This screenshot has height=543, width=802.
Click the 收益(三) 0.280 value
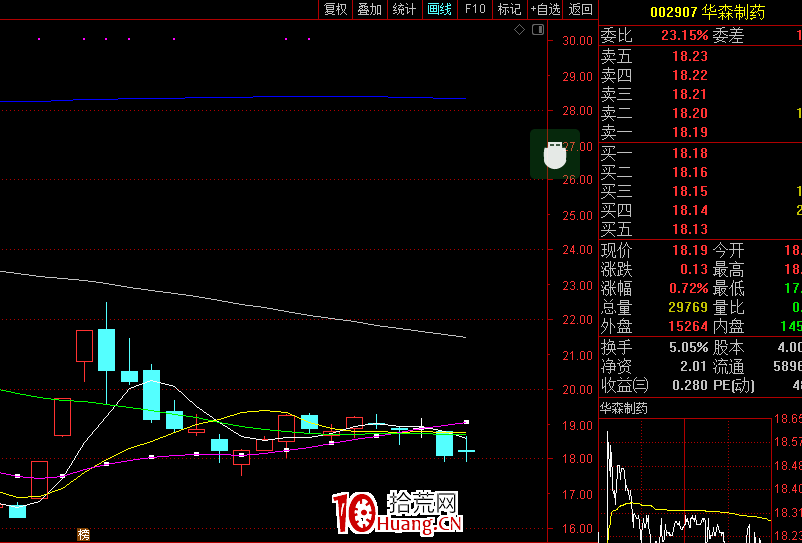[x=690, y=385]
